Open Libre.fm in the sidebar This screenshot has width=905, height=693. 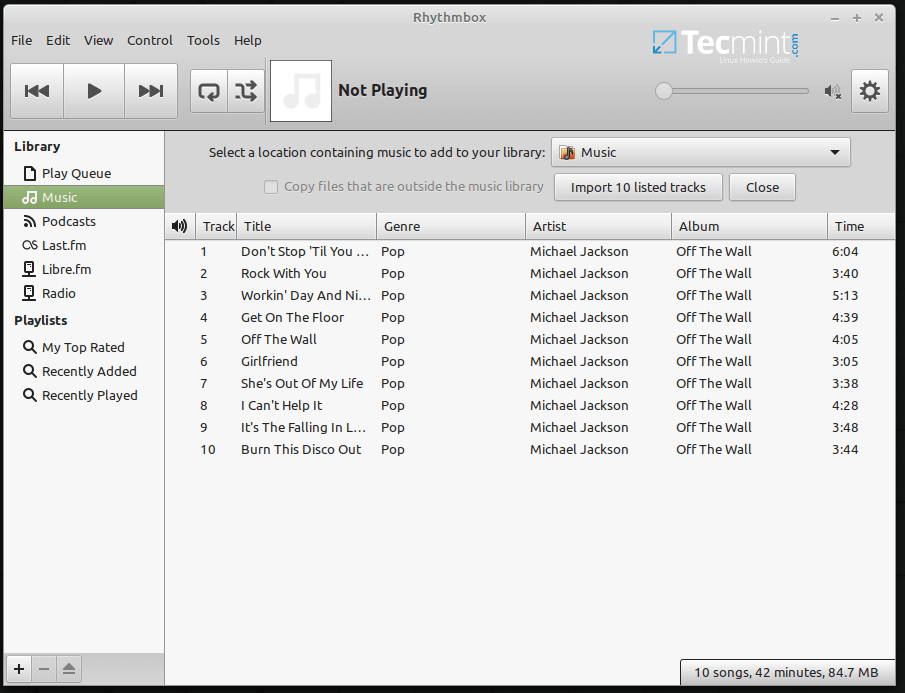click(84, 269)
